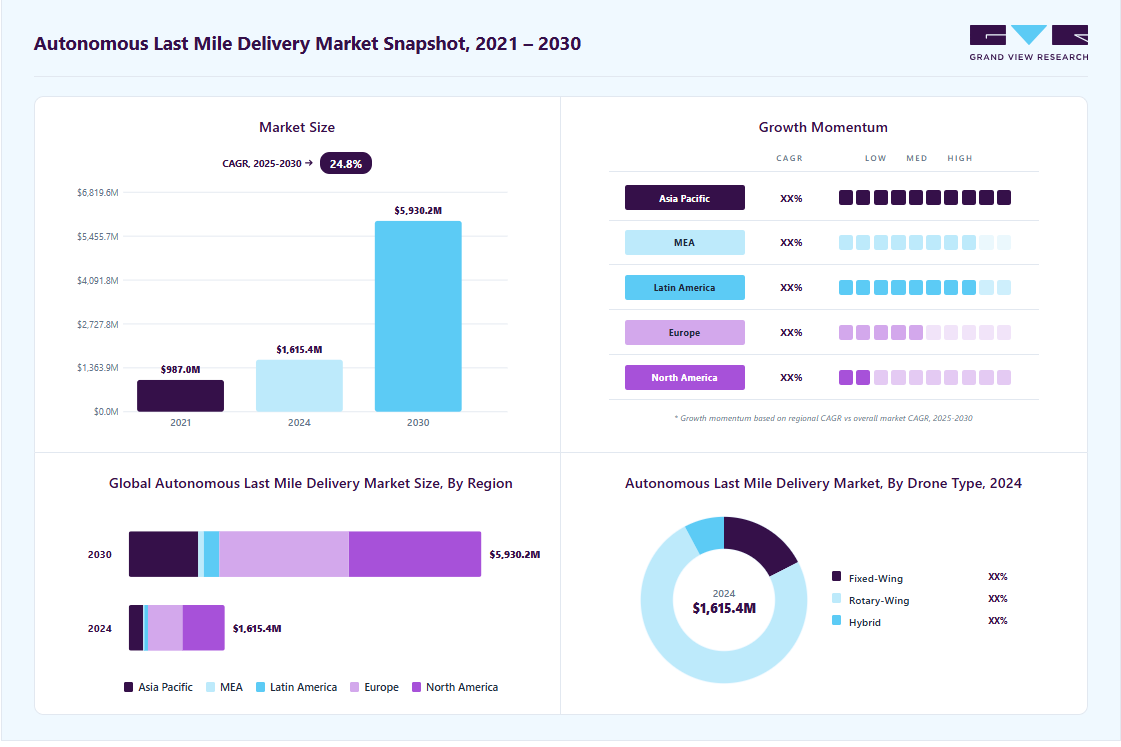
Task: Click the 24.8% CAGR badge
Action: coord(345,164)
